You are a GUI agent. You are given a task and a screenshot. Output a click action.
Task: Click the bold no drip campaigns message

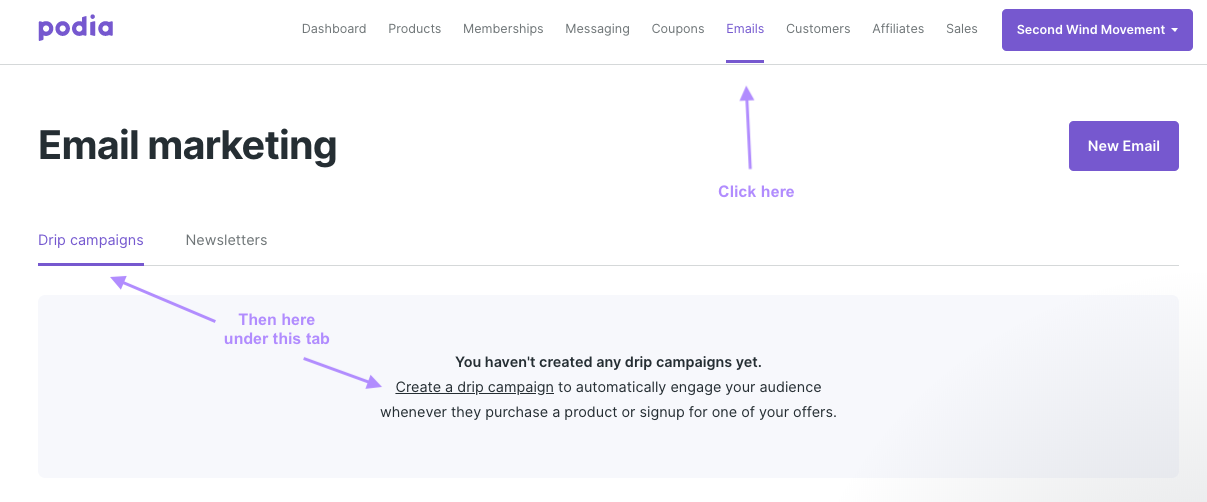[x=608, y=362]
